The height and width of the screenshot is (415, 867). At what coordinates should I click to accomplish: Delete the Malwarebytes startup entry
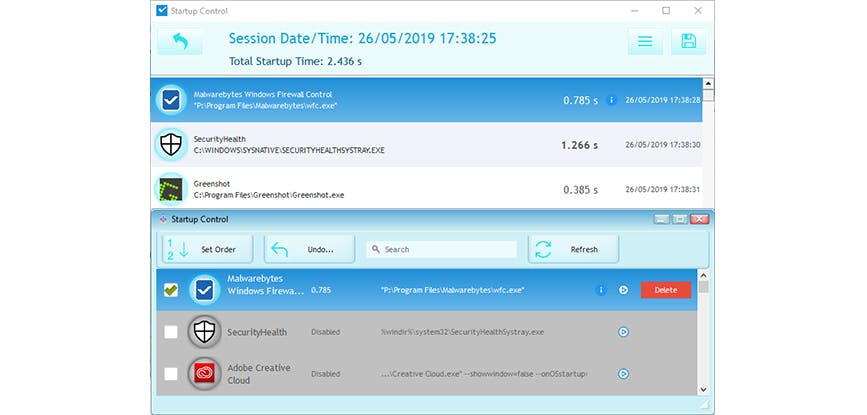coord(666,290)
